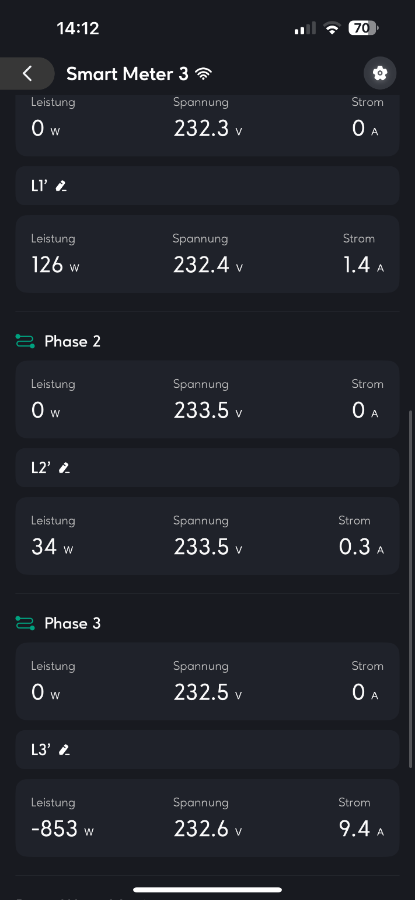
Task: Open the L3' row
Action: (207, 750)
